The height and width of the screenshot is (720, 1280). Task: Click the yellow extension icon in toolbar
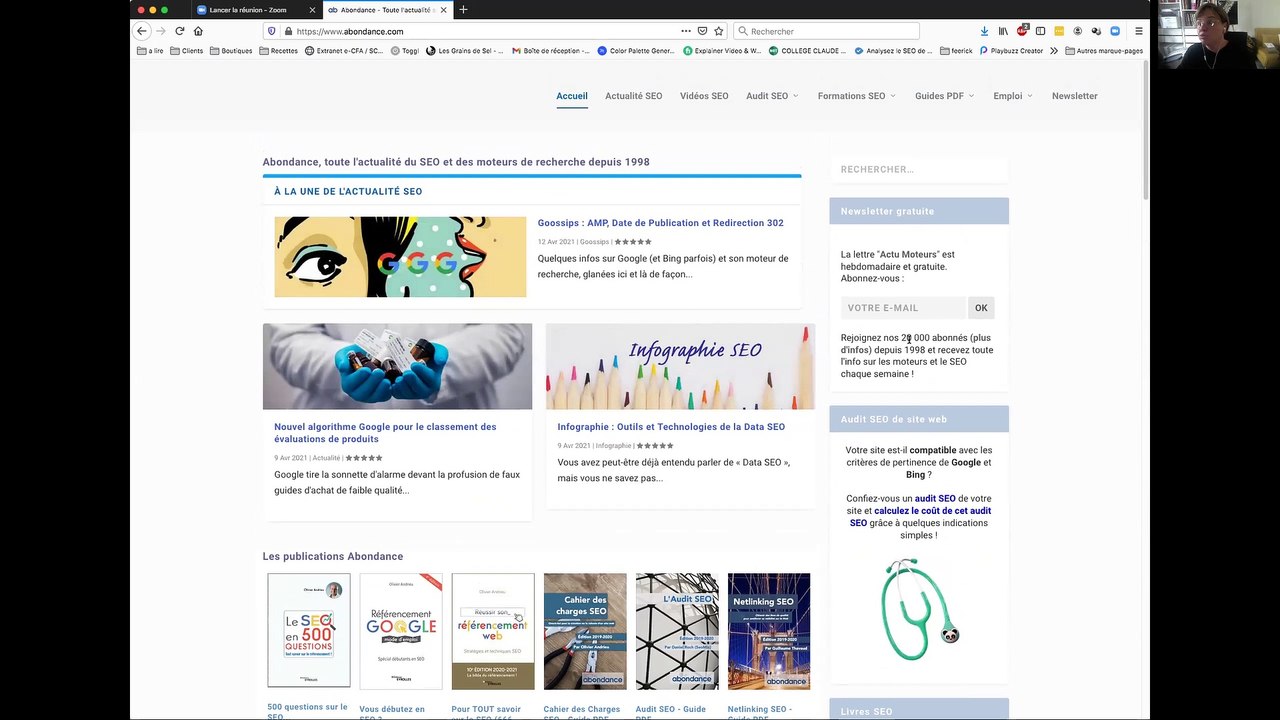pyautogui.click(x=1059, y=31)
